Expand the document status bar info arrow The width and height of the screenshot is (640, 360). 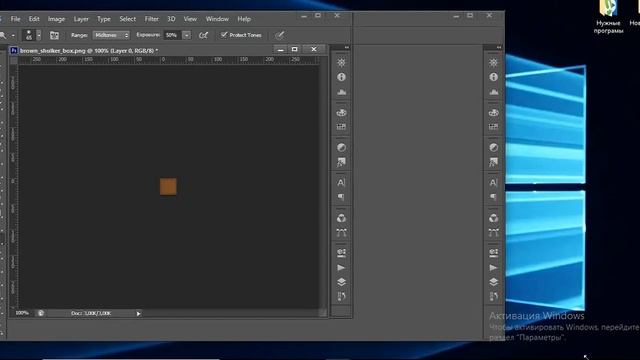click(138, 313)
